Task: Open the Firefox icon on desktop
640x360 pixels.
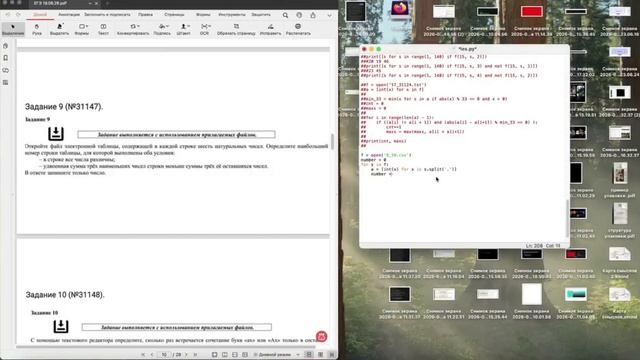Action: (x=400, y=9)
